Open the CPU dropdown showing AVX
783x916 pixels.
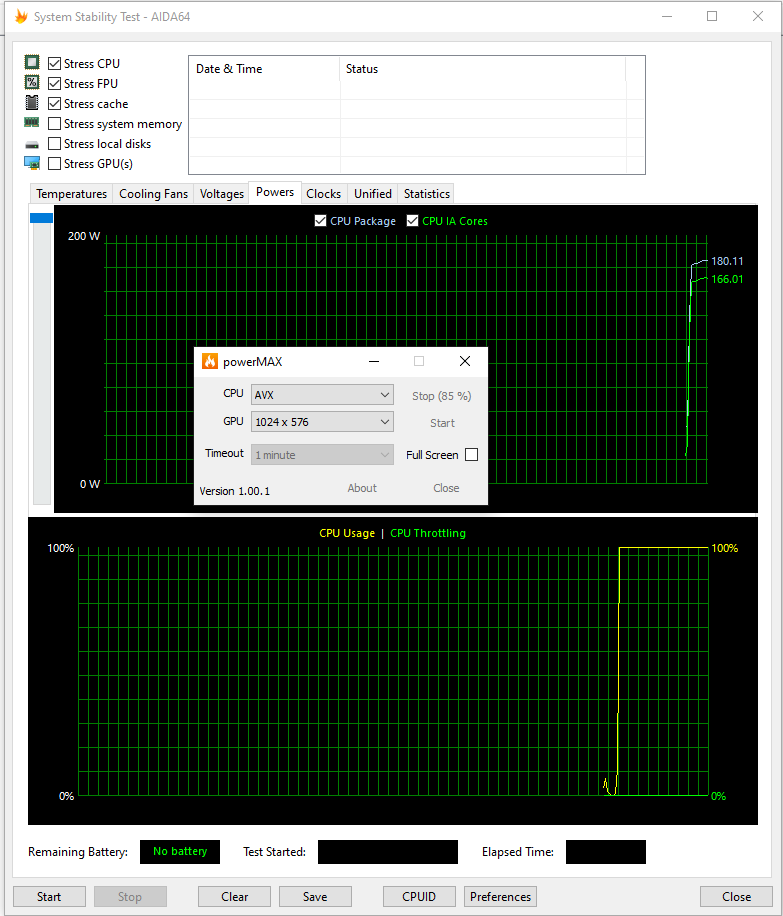[x=322, y=395]
